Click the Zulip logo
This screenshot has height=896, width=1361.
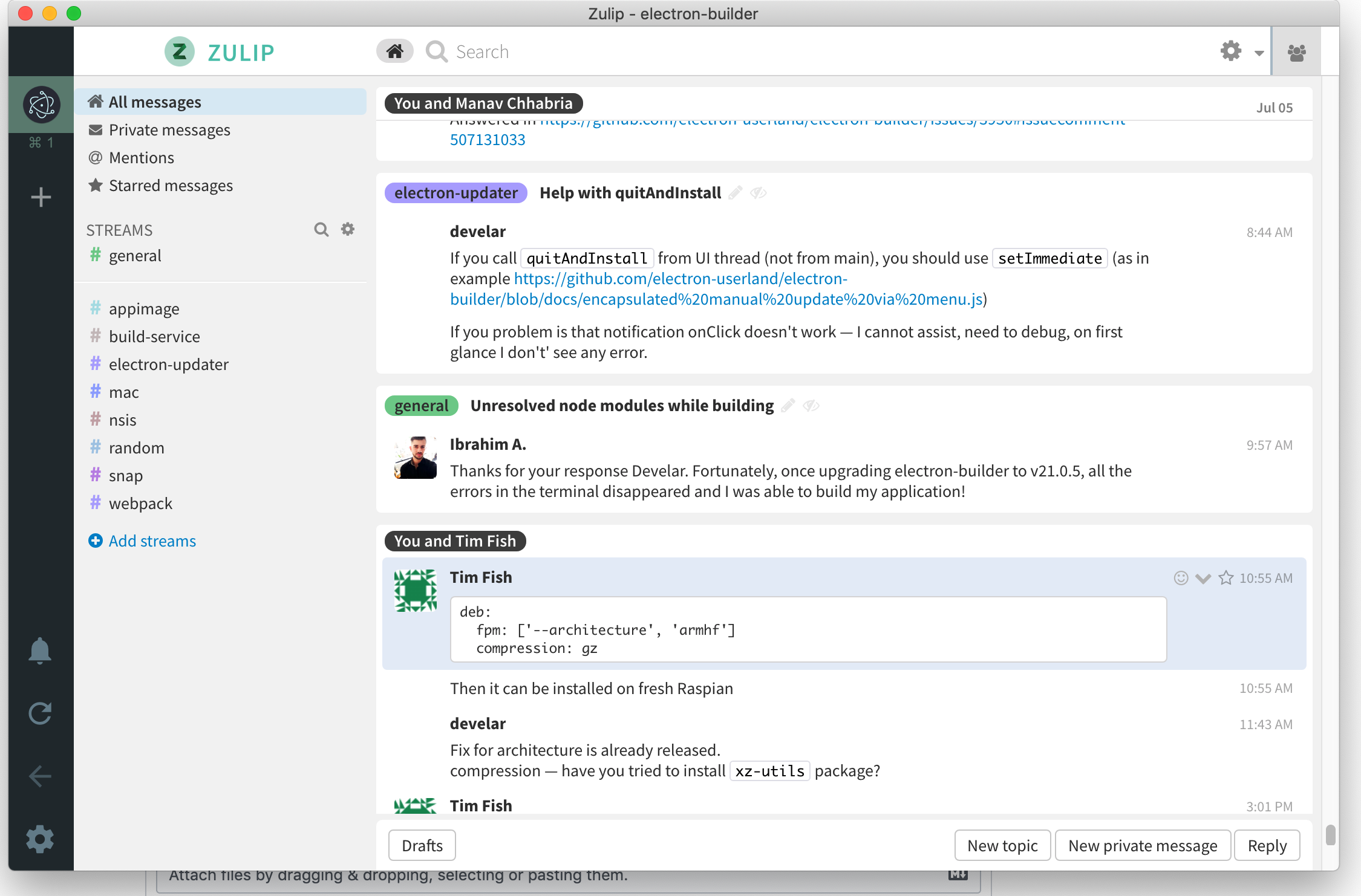(220, 52)
